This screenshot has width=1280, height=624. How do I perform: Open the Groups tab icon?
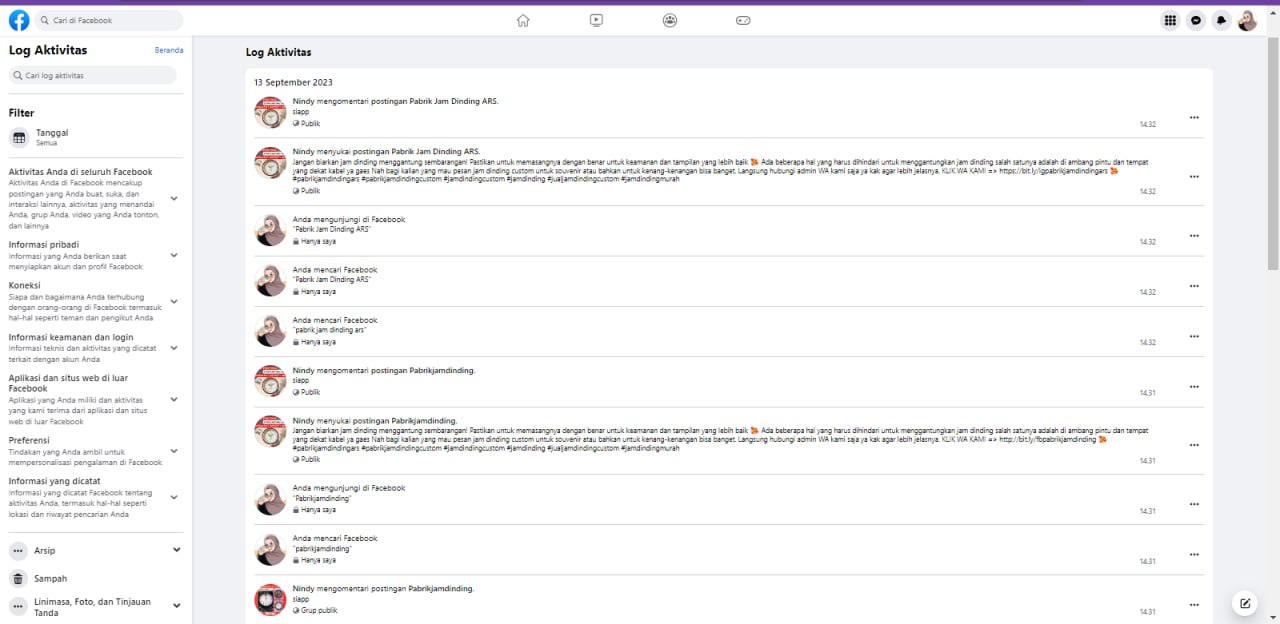670,20
